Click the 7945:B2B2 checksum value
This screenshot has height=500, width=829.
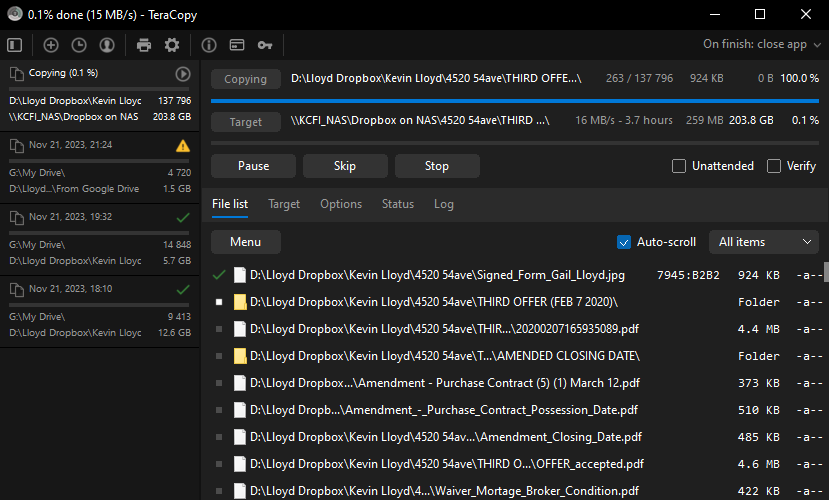tap(688, 275)
